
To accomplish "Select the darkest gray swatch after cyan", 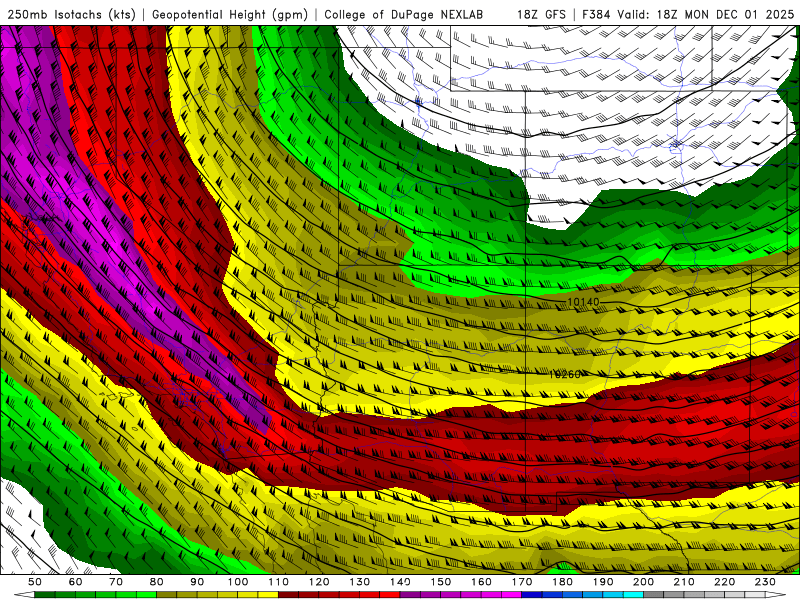I will (x=653, y=594).
